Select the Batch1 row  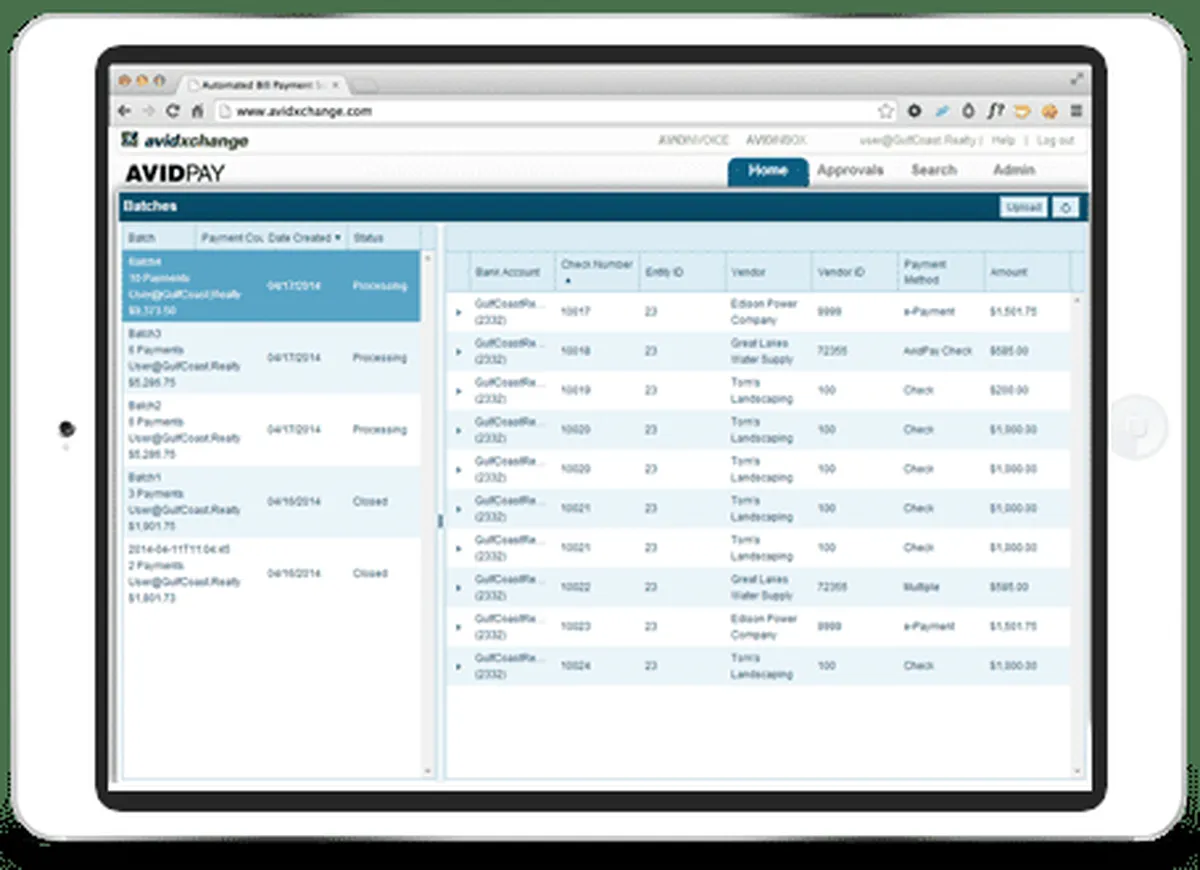(271, 502)
